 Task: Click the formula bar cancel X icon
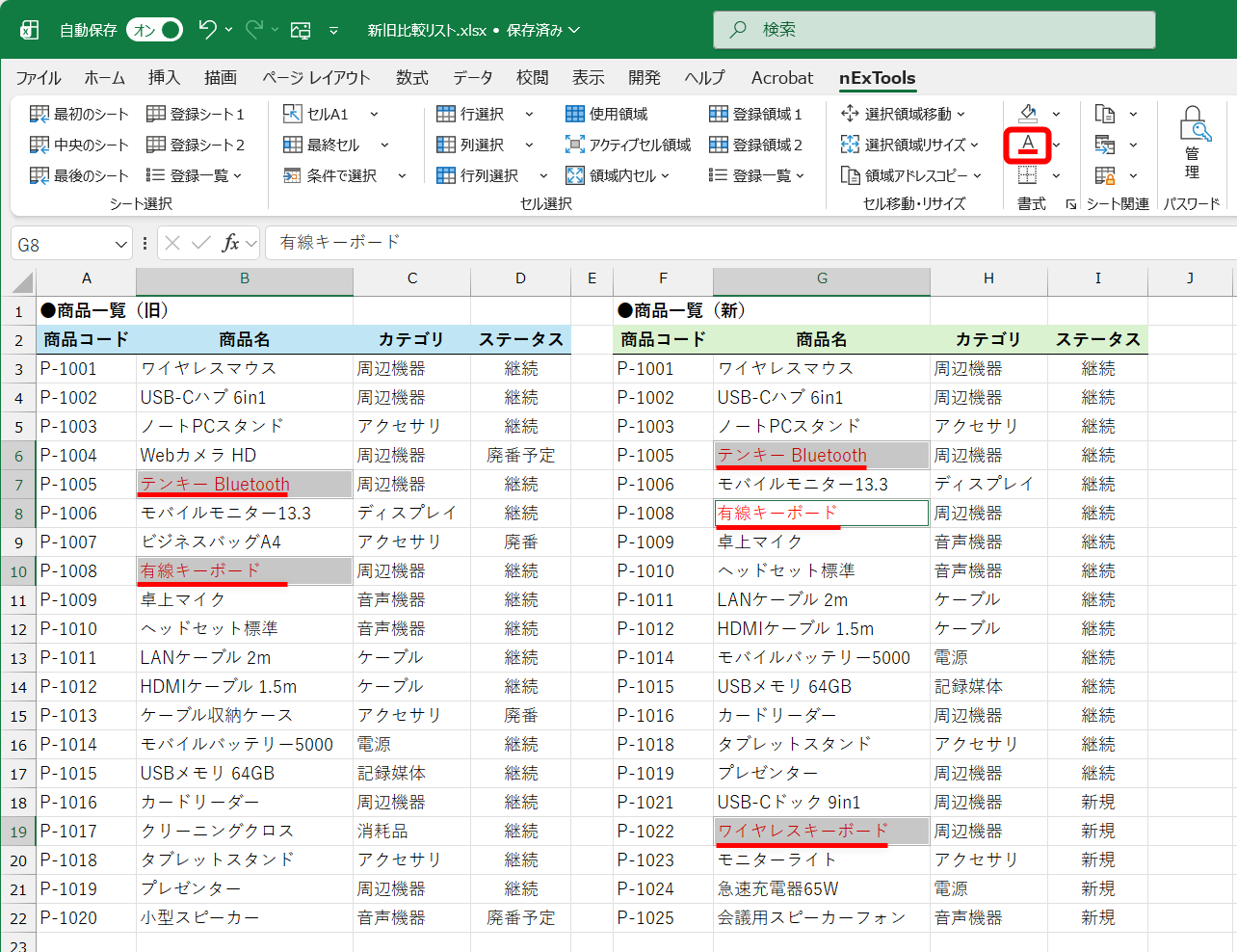pos(172,243)
